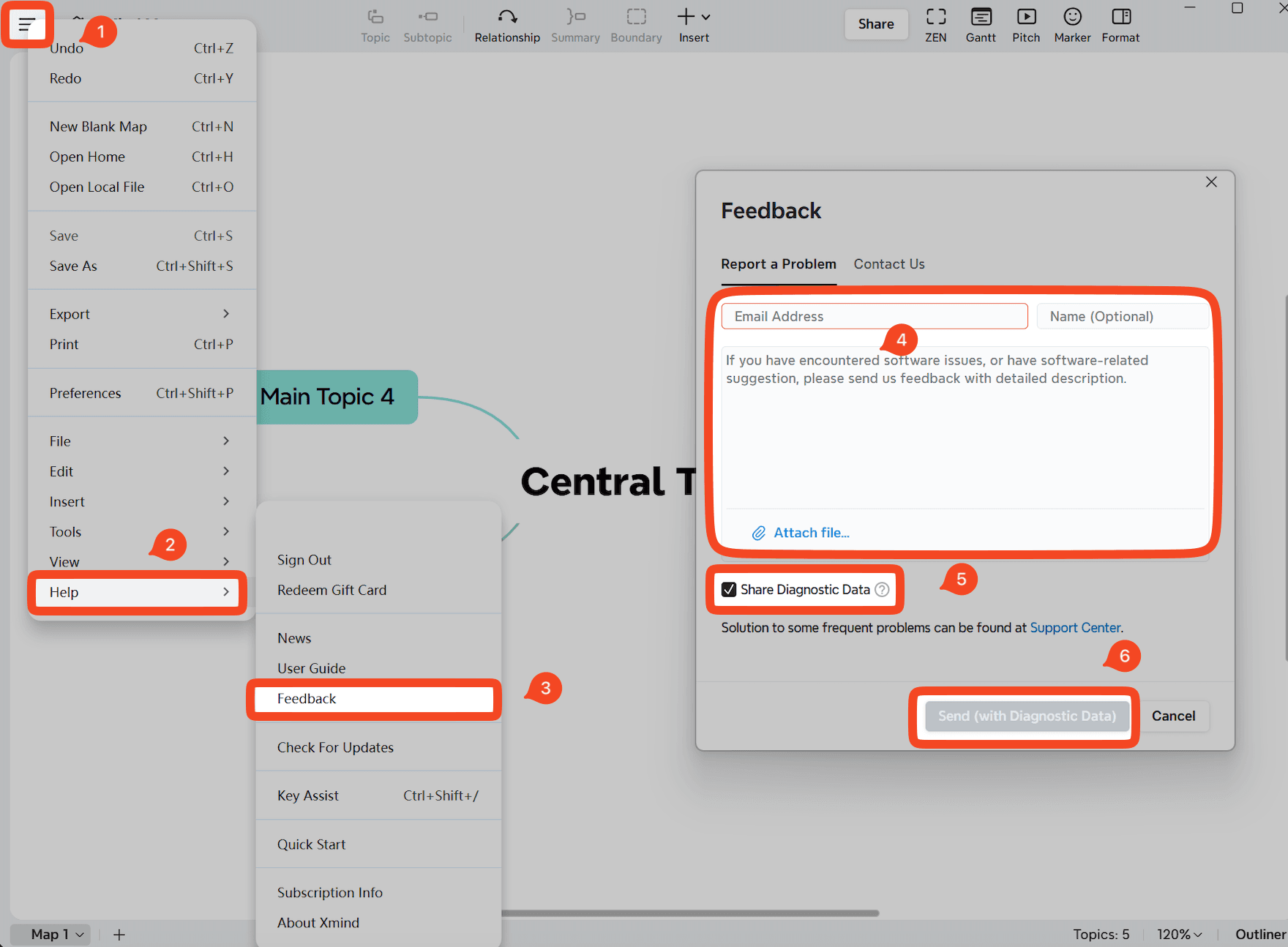Toggle the Share Diagnostic Data checkbox
This screenshot has width=1288, height=947.
(729, 590)
